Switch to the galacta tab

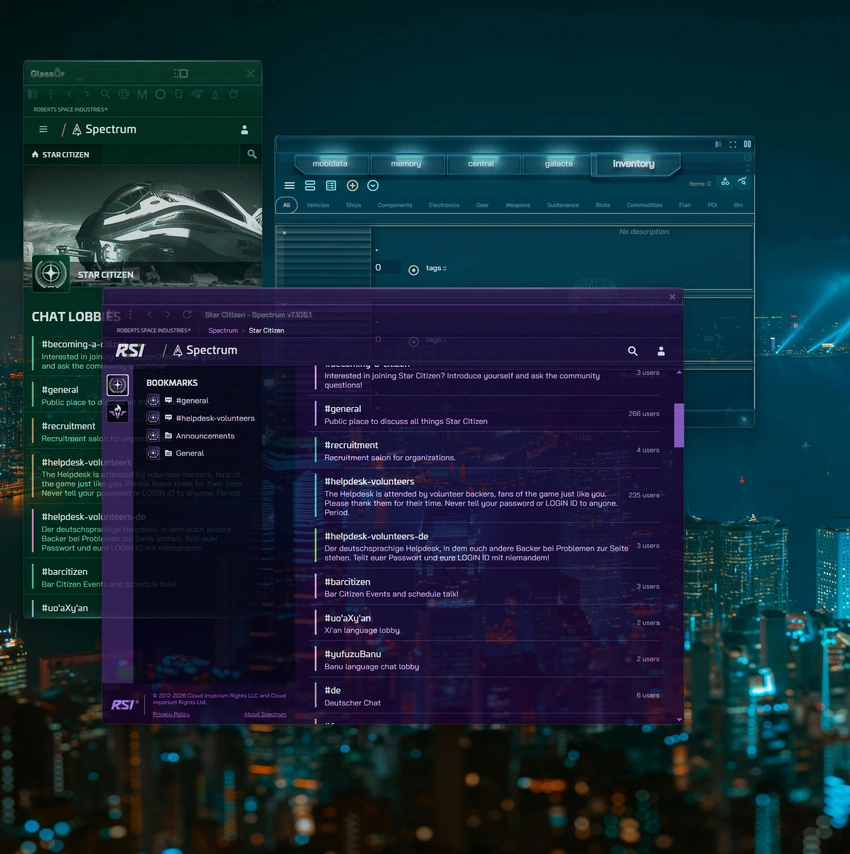557,163
